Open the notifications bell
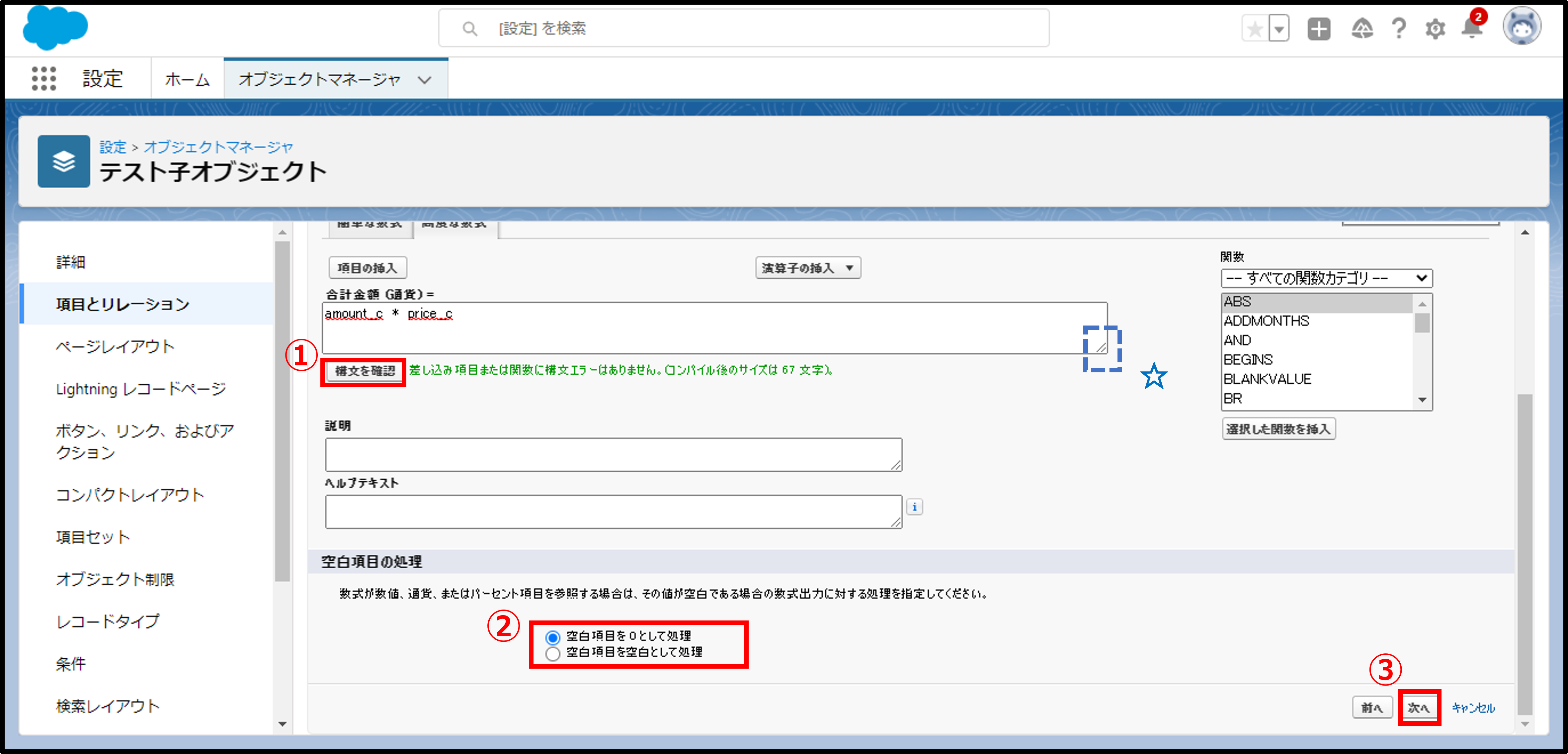This screenshot has width=1568, height=754. 1472,29
